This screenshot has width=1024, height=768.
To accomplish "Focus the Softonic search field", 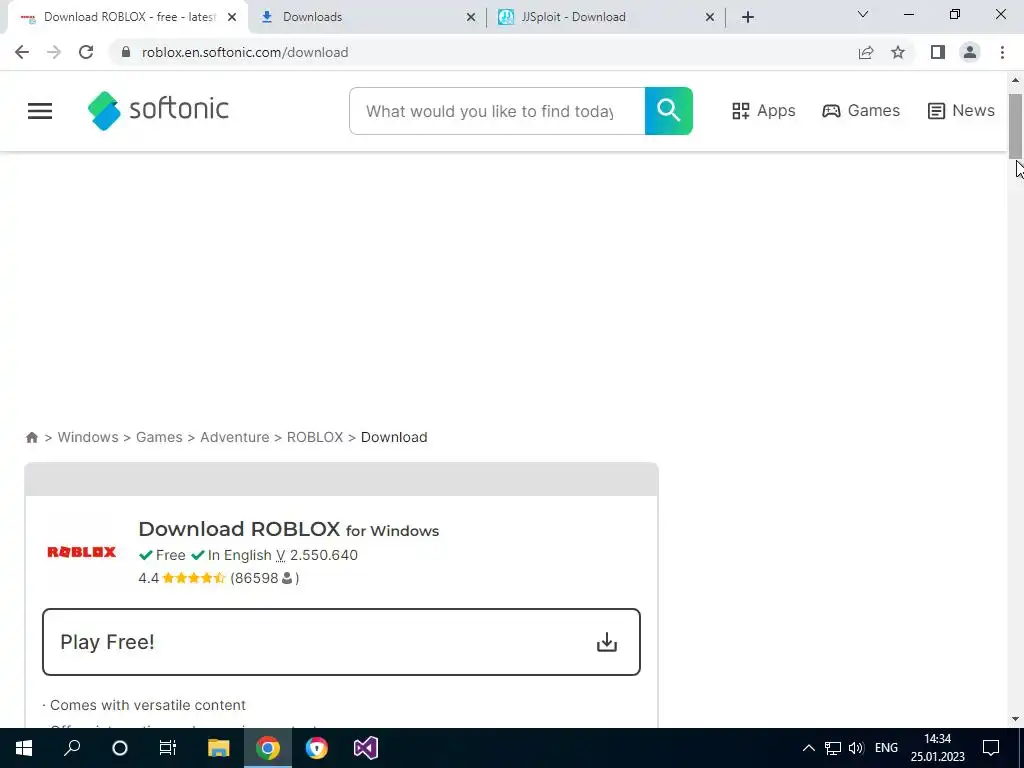I will [497, 111].
